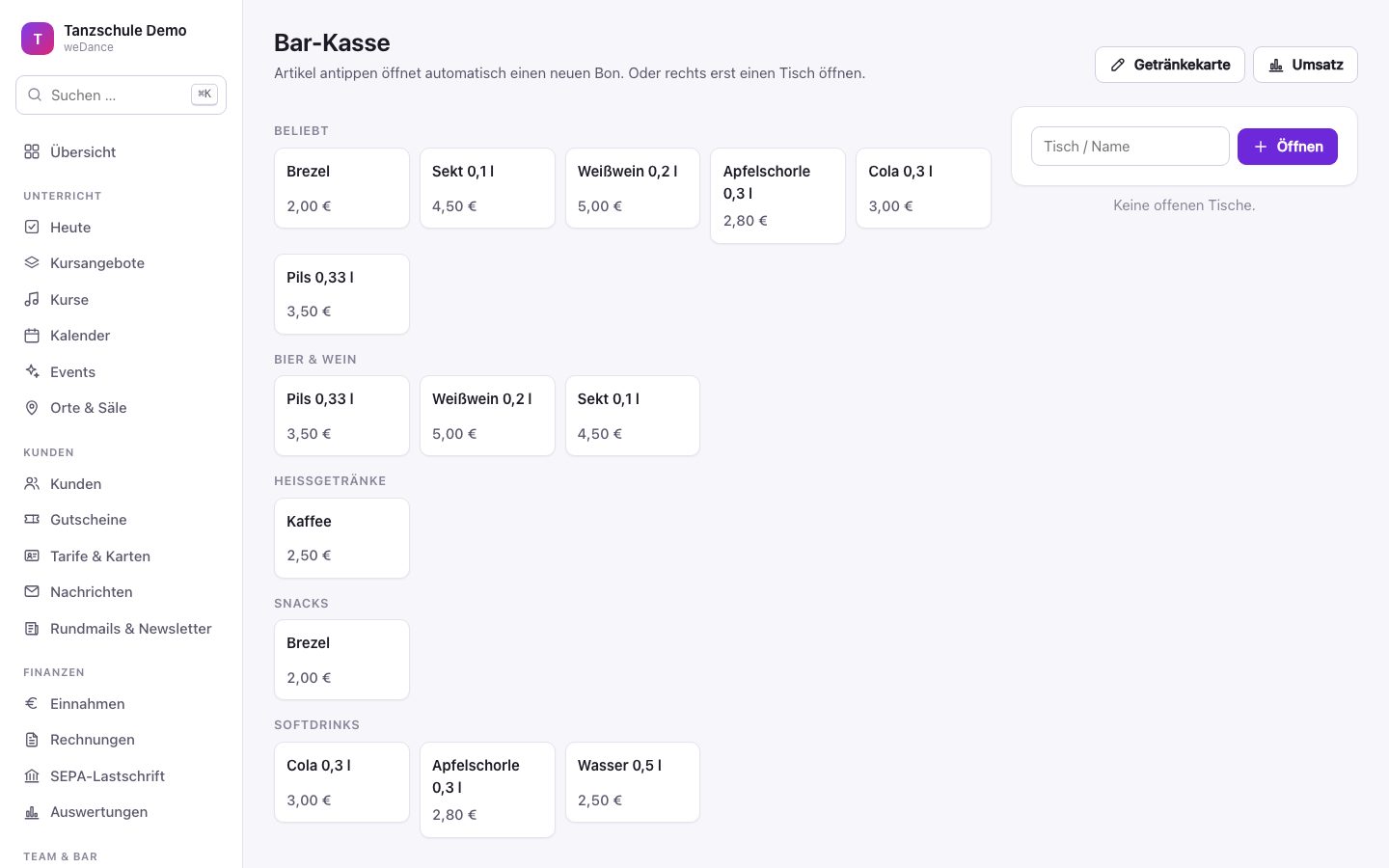This screenshot has height=868, width=1389.
Task: Click the Rechnungen document icon
Action: [32, 739]
